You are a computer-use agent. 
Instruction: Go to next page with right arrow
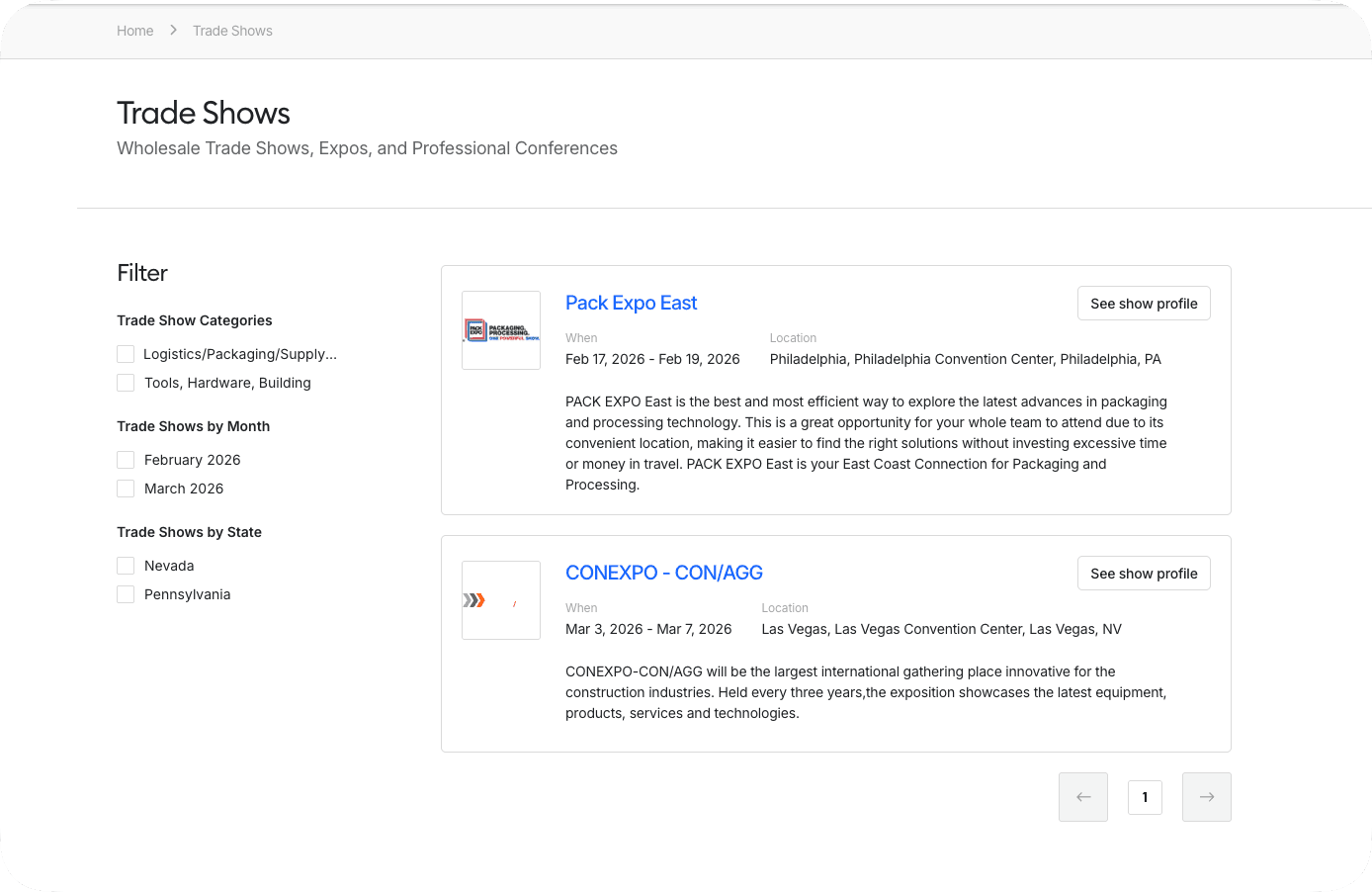tap(1207, 797)
